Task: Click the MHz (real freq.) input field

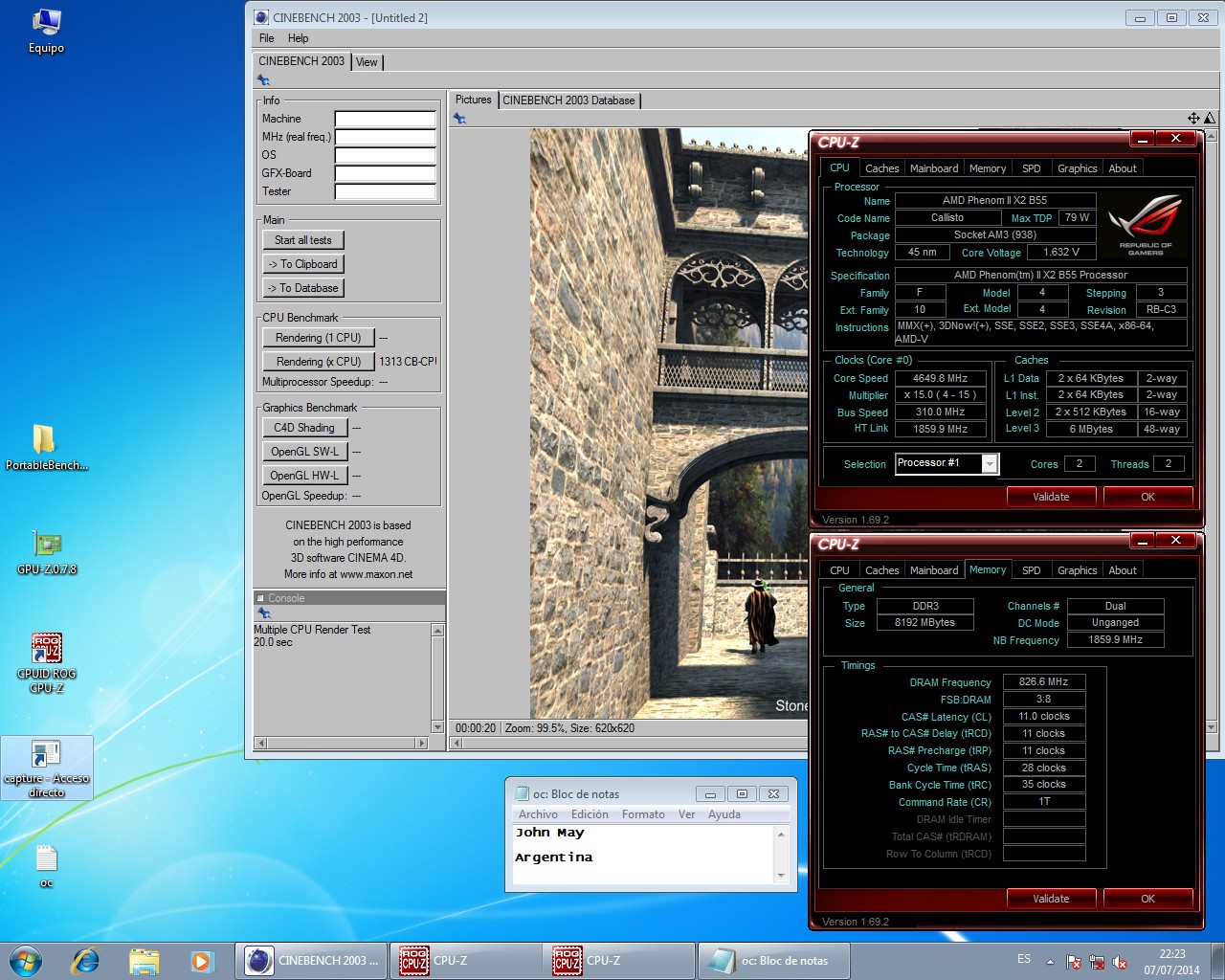Action: pos(385,138)
